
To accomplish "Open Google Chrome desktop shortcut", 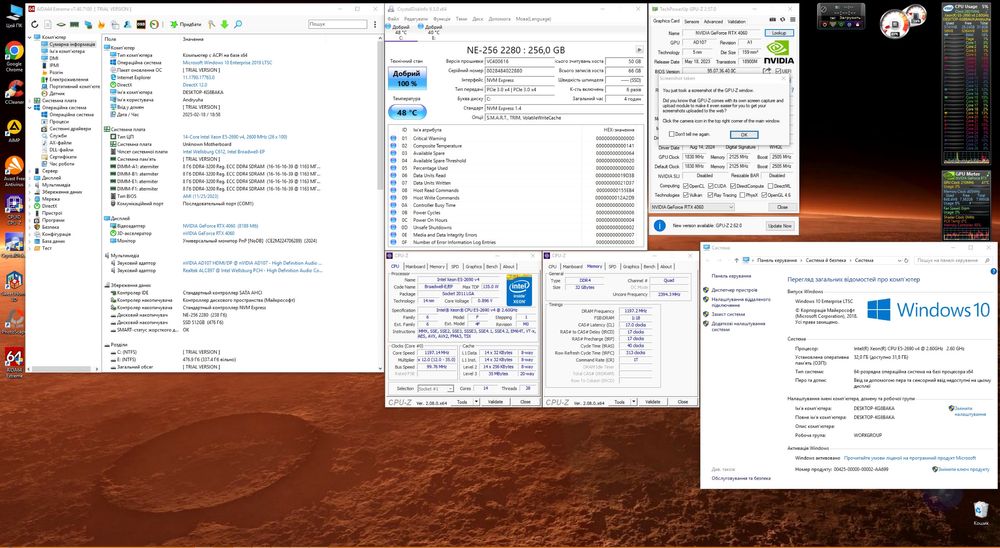I will pyautogui.click(x=13, y=55).
